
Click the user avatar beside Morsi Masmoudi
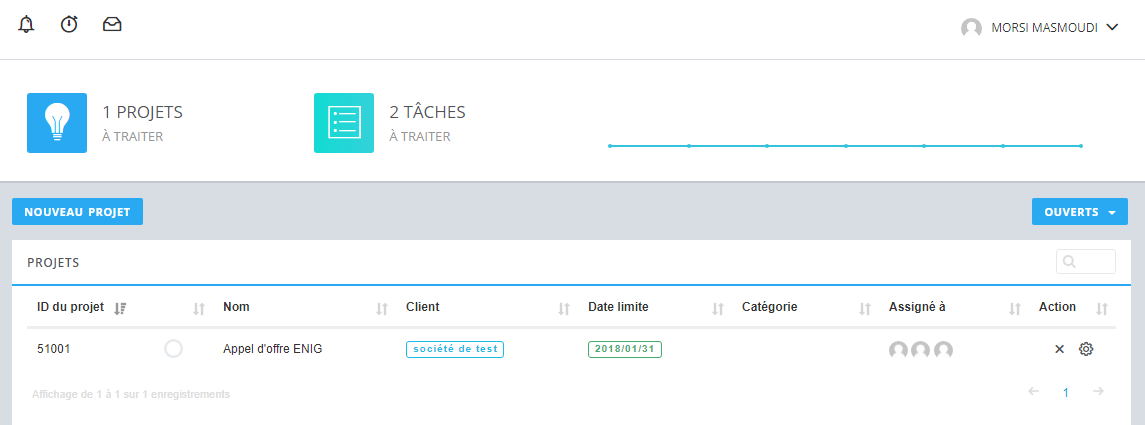[971, 28]
